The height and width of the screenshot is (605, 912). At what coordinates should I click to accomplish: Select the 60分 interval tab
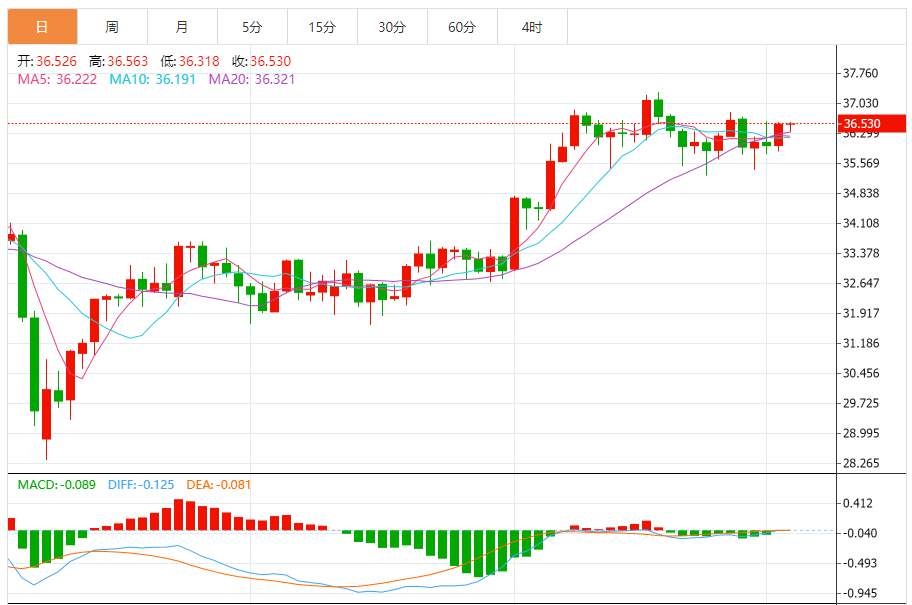tap(462, 27)
